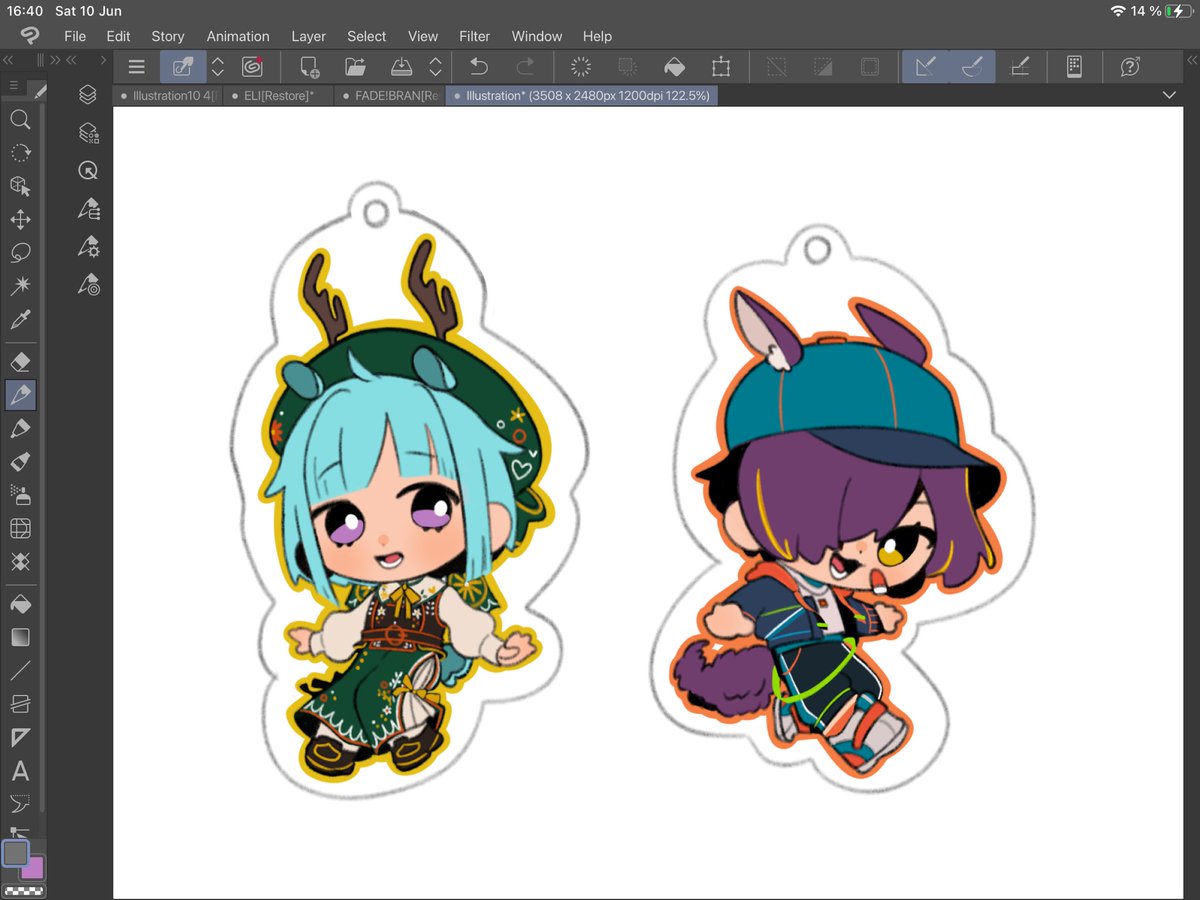Open the tool palette menu icon
The width and height of the screenshot is (1200, 900).
coord(14,86)
